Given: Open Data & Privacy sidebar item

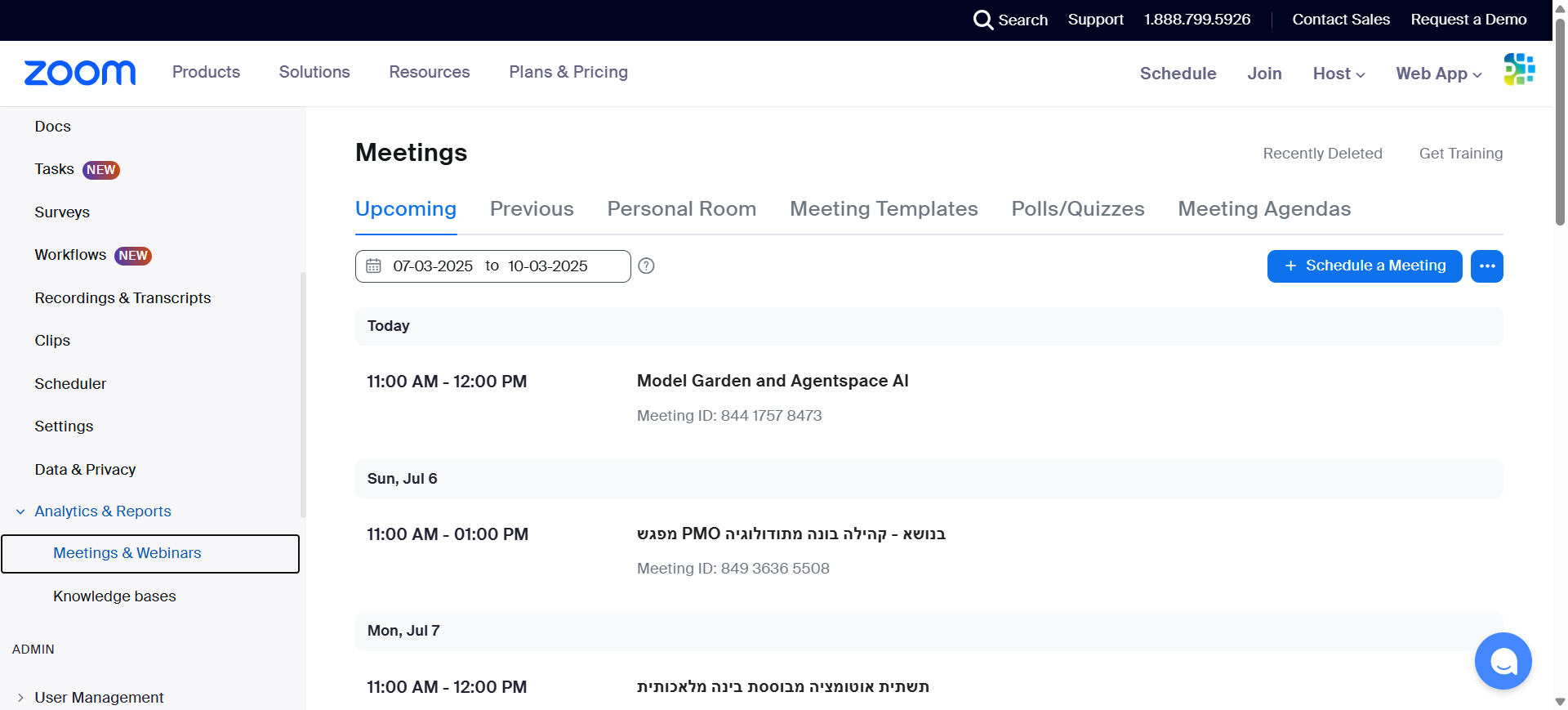Looking at the screenshot, I should pos(85,470).
